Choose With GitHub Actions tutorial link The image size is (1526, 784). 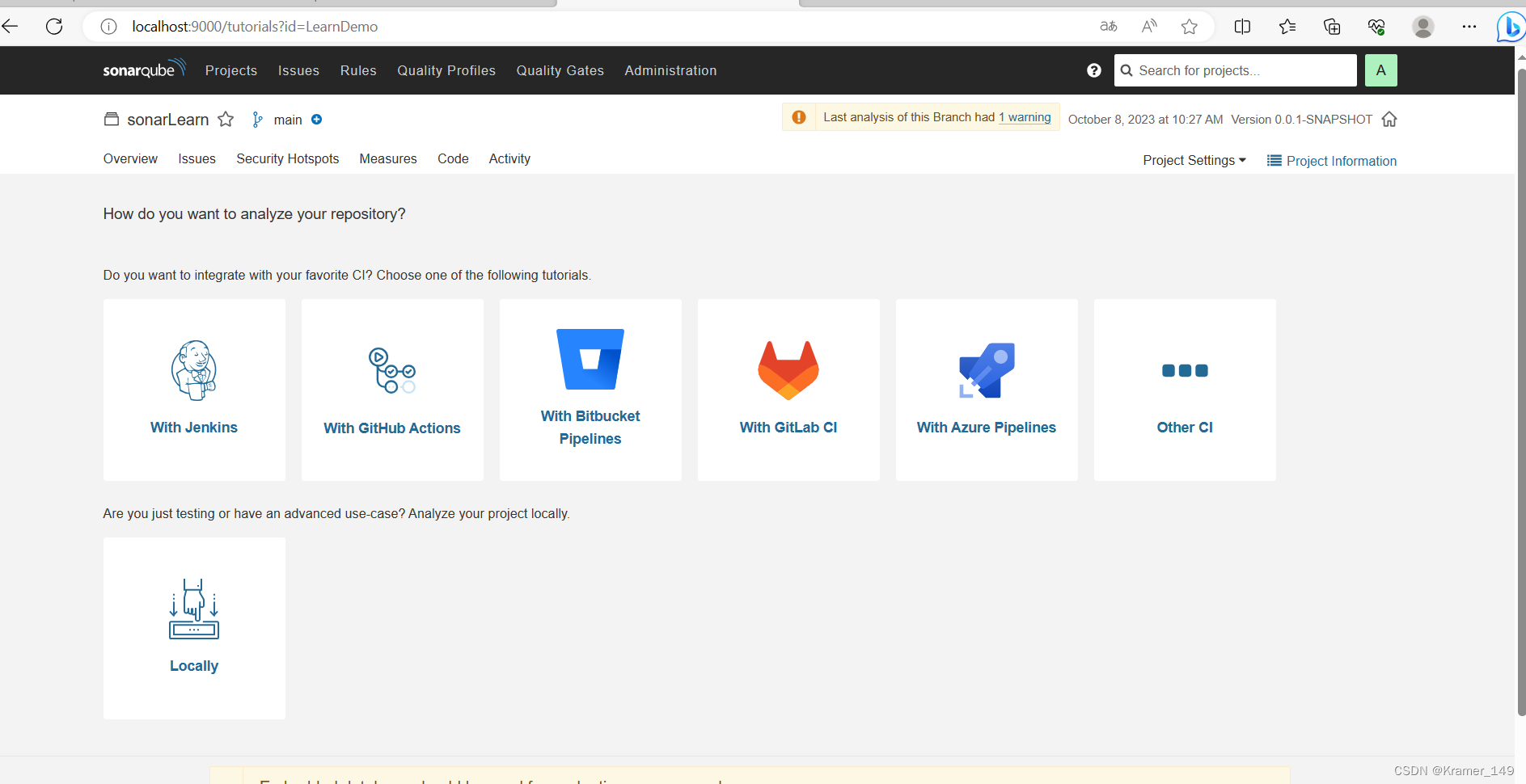392,428
